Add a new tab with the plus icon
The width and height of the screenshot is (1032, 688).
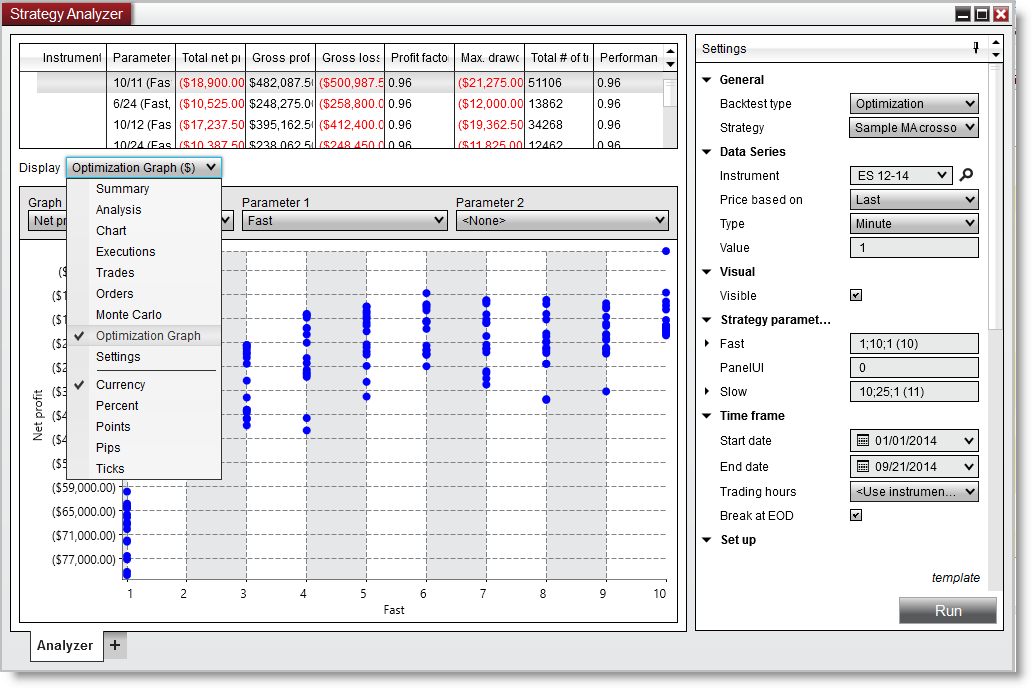click(114, 645)
